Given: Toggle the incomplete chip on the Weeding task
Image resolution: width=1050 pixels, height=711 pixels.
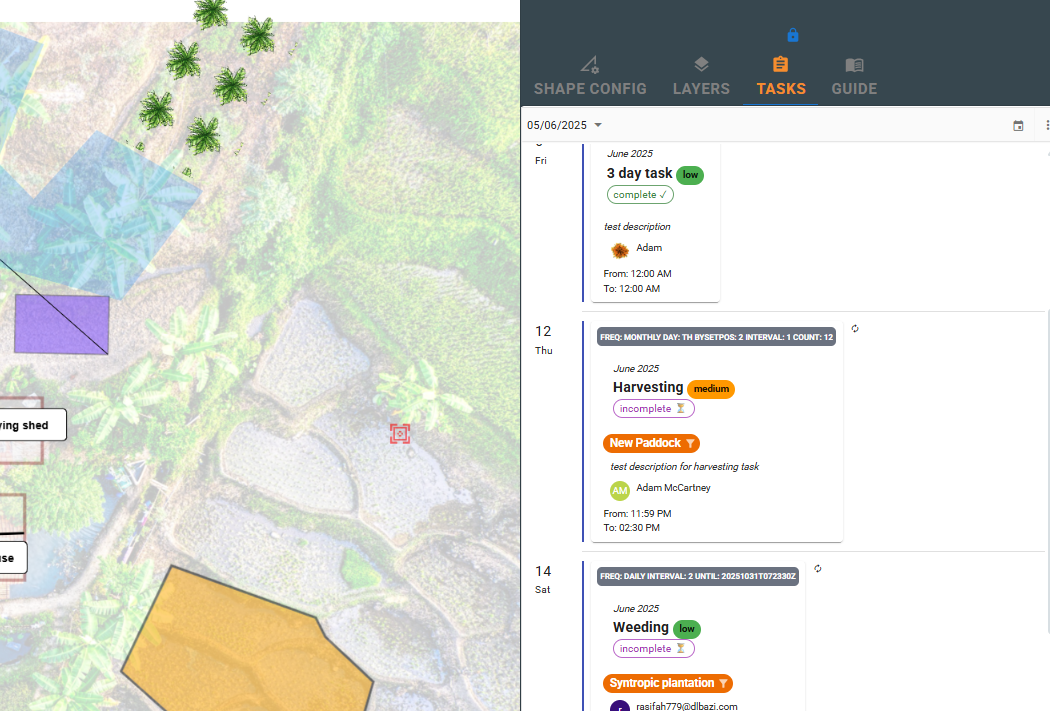Looking at the screenshot, I should pos(653,648).
